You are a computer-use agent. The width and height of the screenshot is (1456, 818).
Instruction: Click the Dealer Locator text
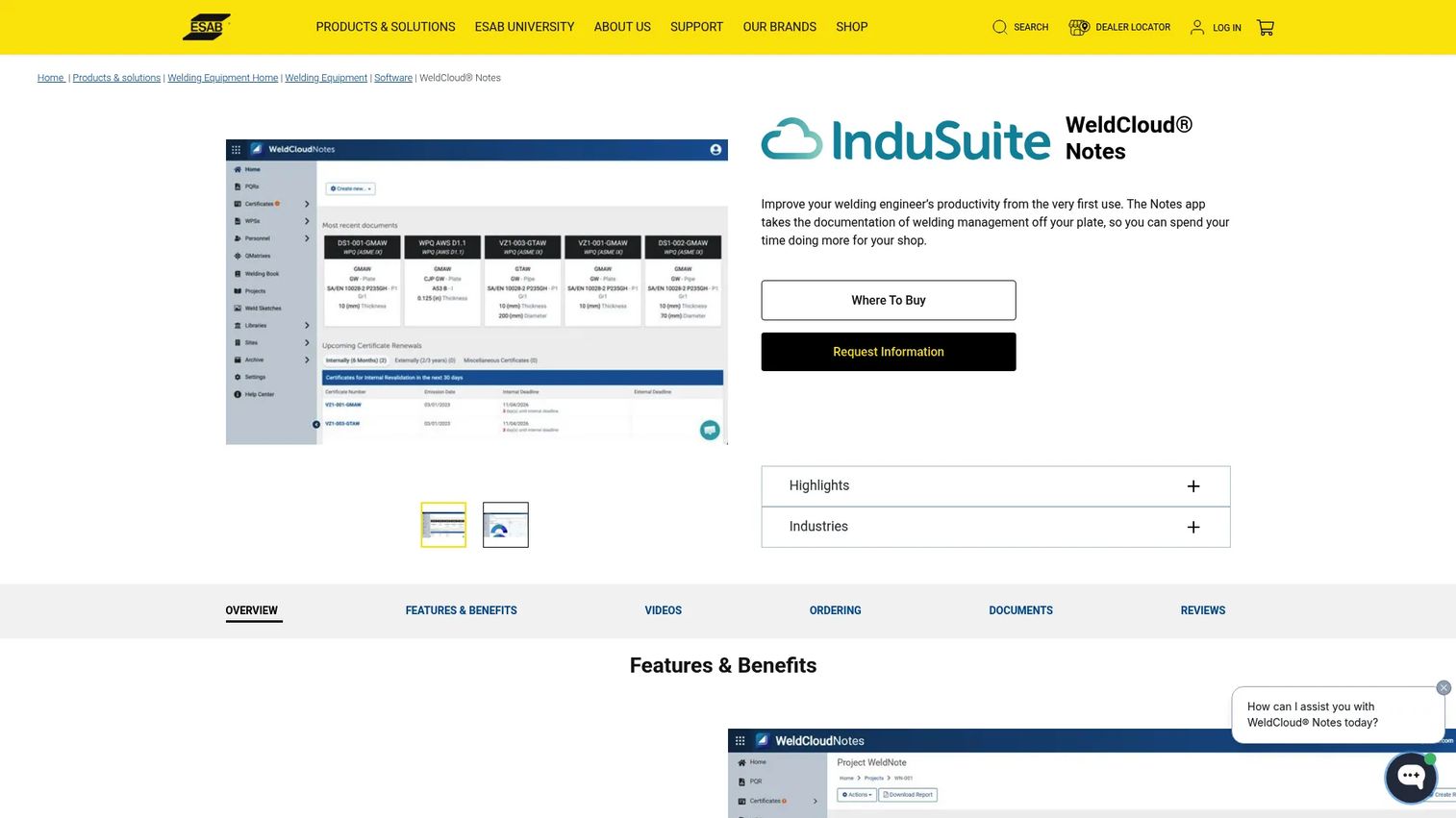1133,27
